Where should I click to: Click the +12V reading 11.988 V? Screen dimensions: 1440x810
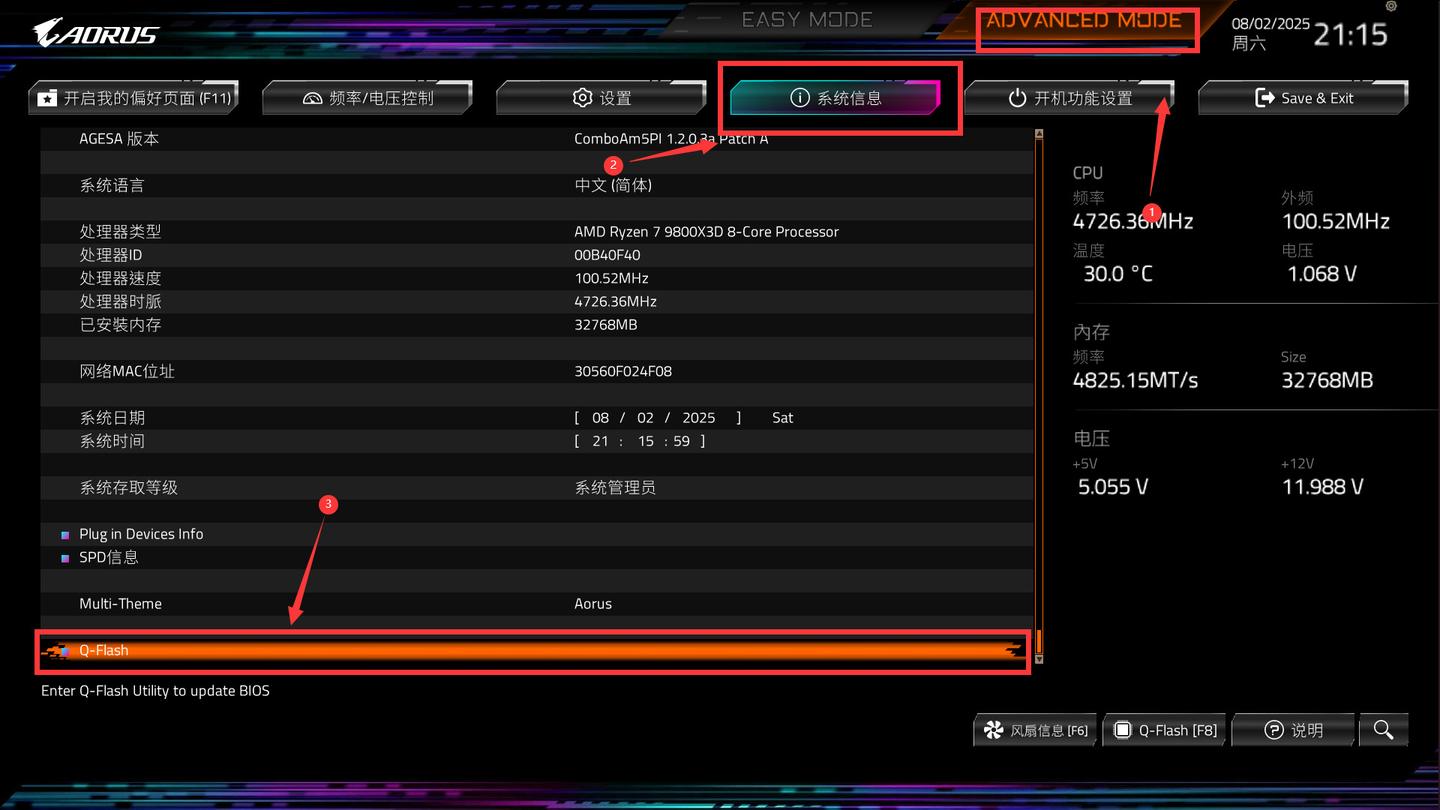1322,487
